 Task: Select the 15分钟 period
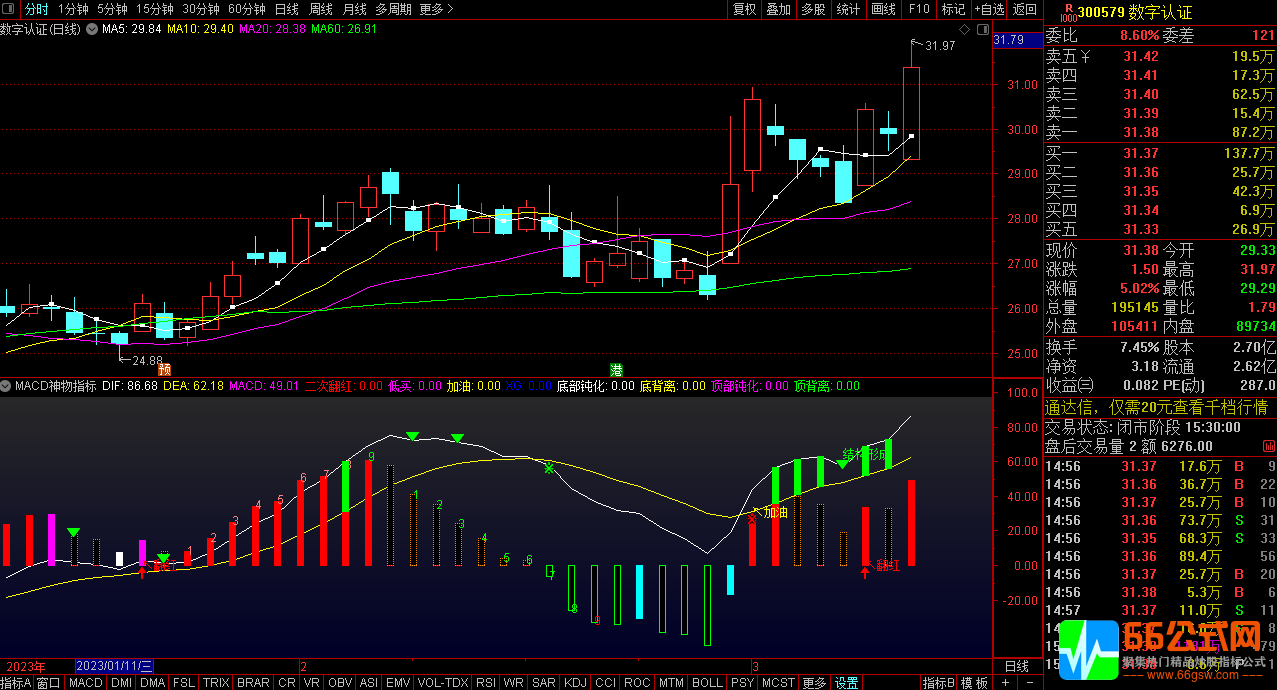coord(155,9)
